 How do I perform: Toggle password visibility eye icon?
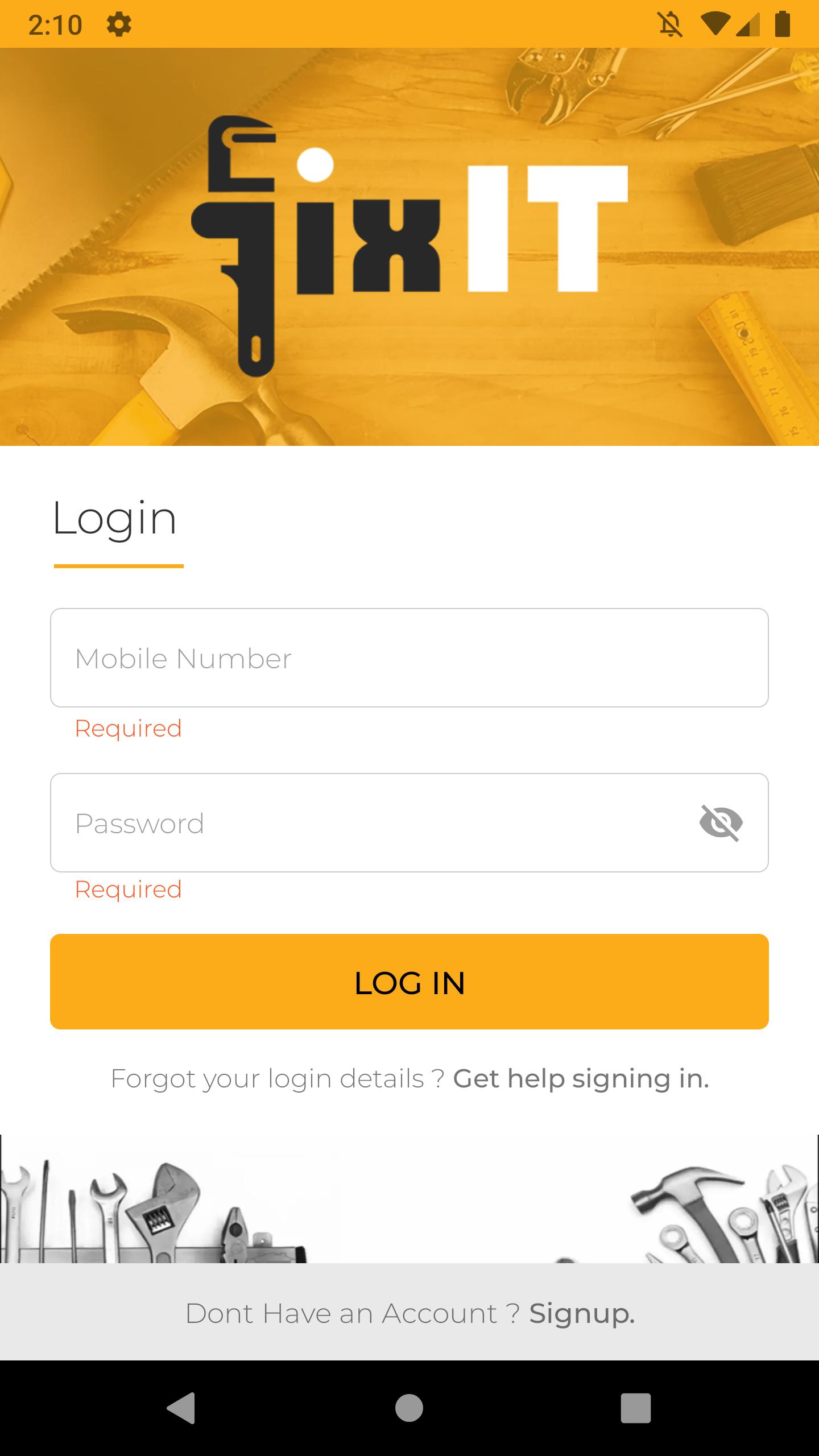[x=721, y=823]
